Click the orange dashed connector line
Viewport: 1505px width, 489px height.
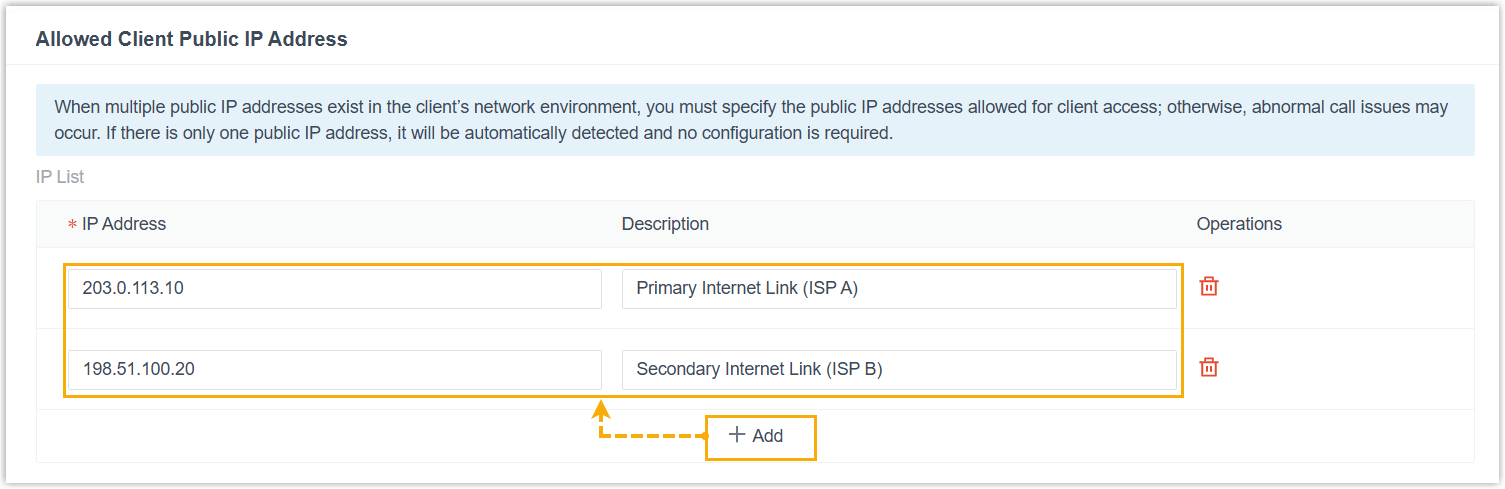(x=655, y=436)
